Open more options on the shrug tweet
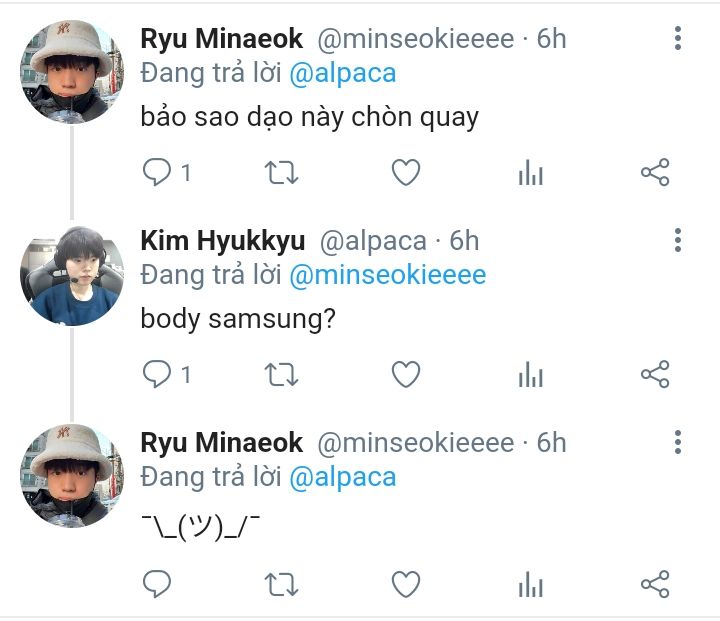This screenshot has height=621, width=720. pos(678,442)
